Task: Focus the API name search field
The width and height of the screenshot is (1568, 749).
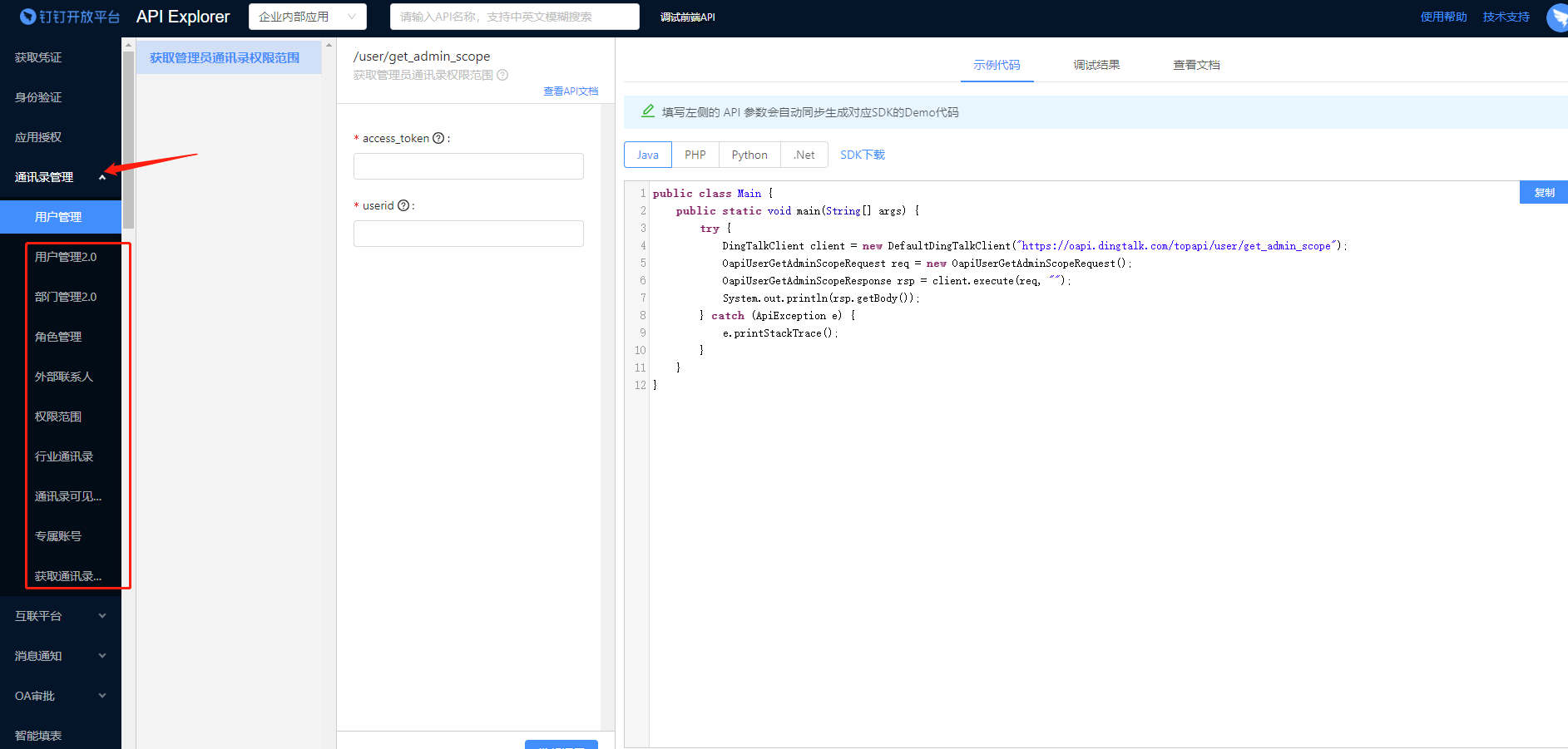Action: 515,17
